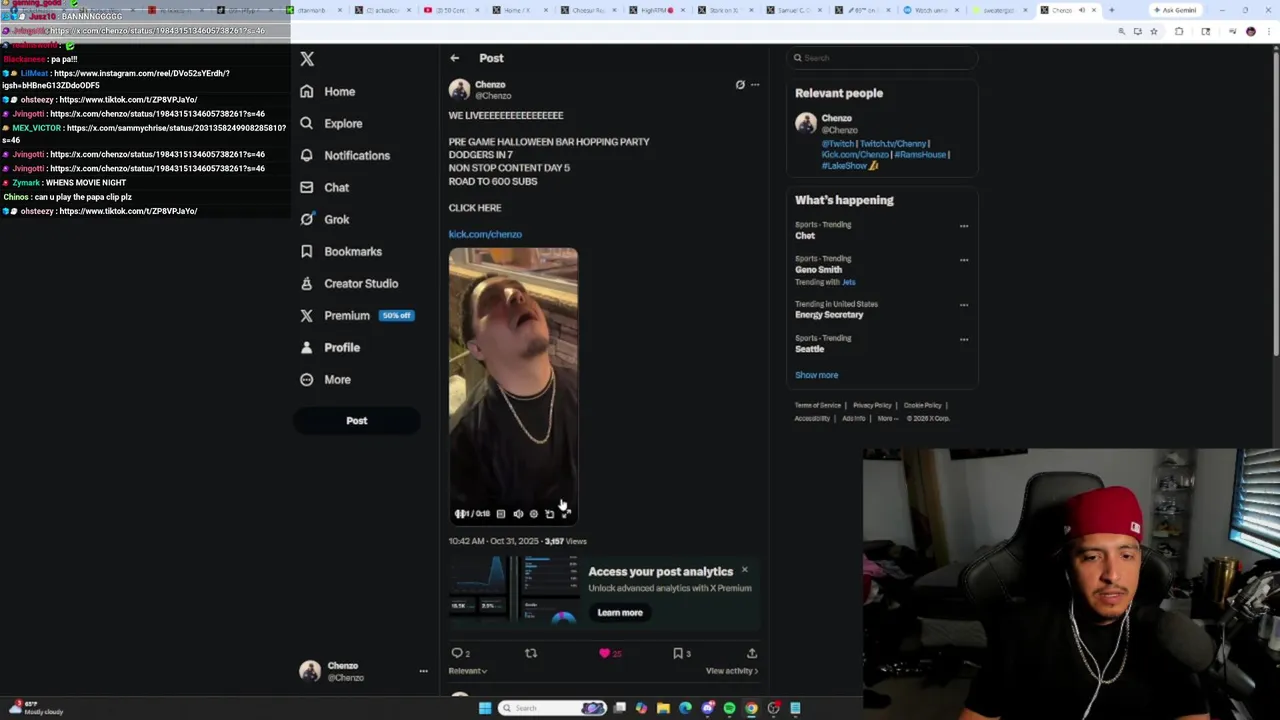Open the Cookie Policy link
Image resolution: width=1280 pixels, height=720 pixels.
pos(922,405)
